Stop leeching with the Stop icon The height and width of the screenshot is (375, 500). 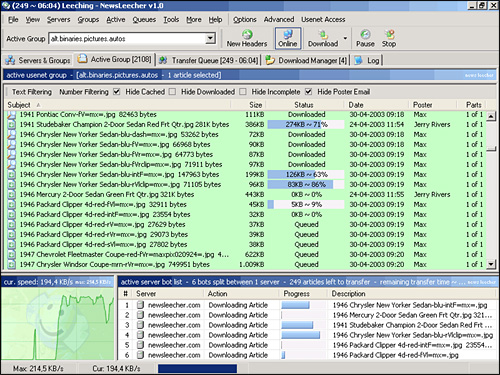(389, 34)
